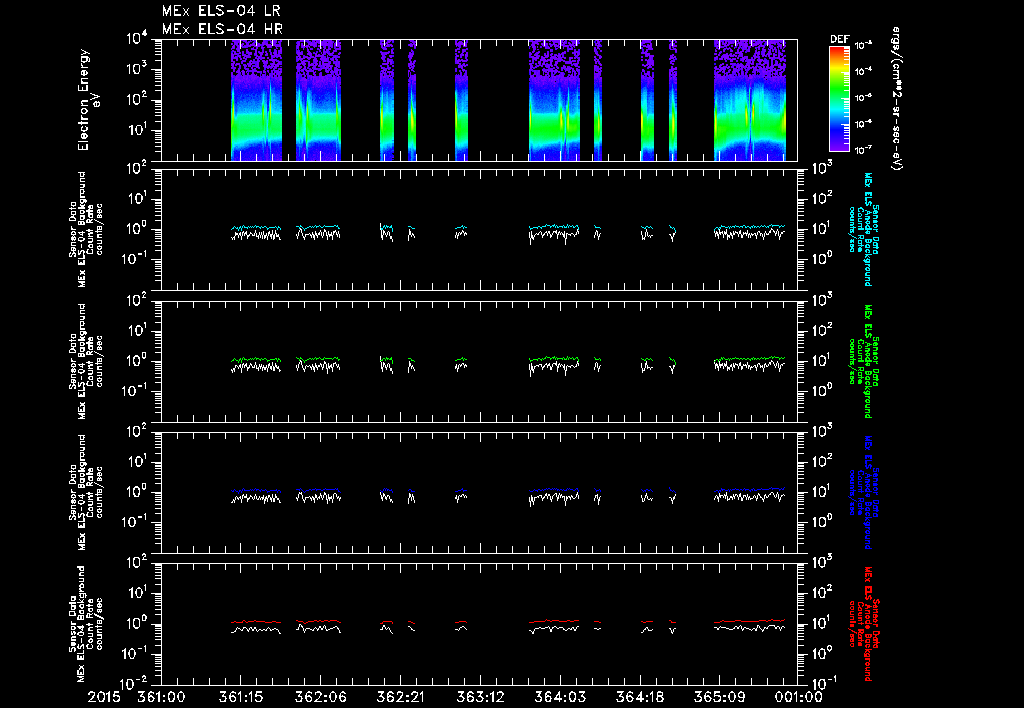The image size is (1024, 708).
Task: Click the green count rate trace near 364:03
Action: (x=555, y=359)
